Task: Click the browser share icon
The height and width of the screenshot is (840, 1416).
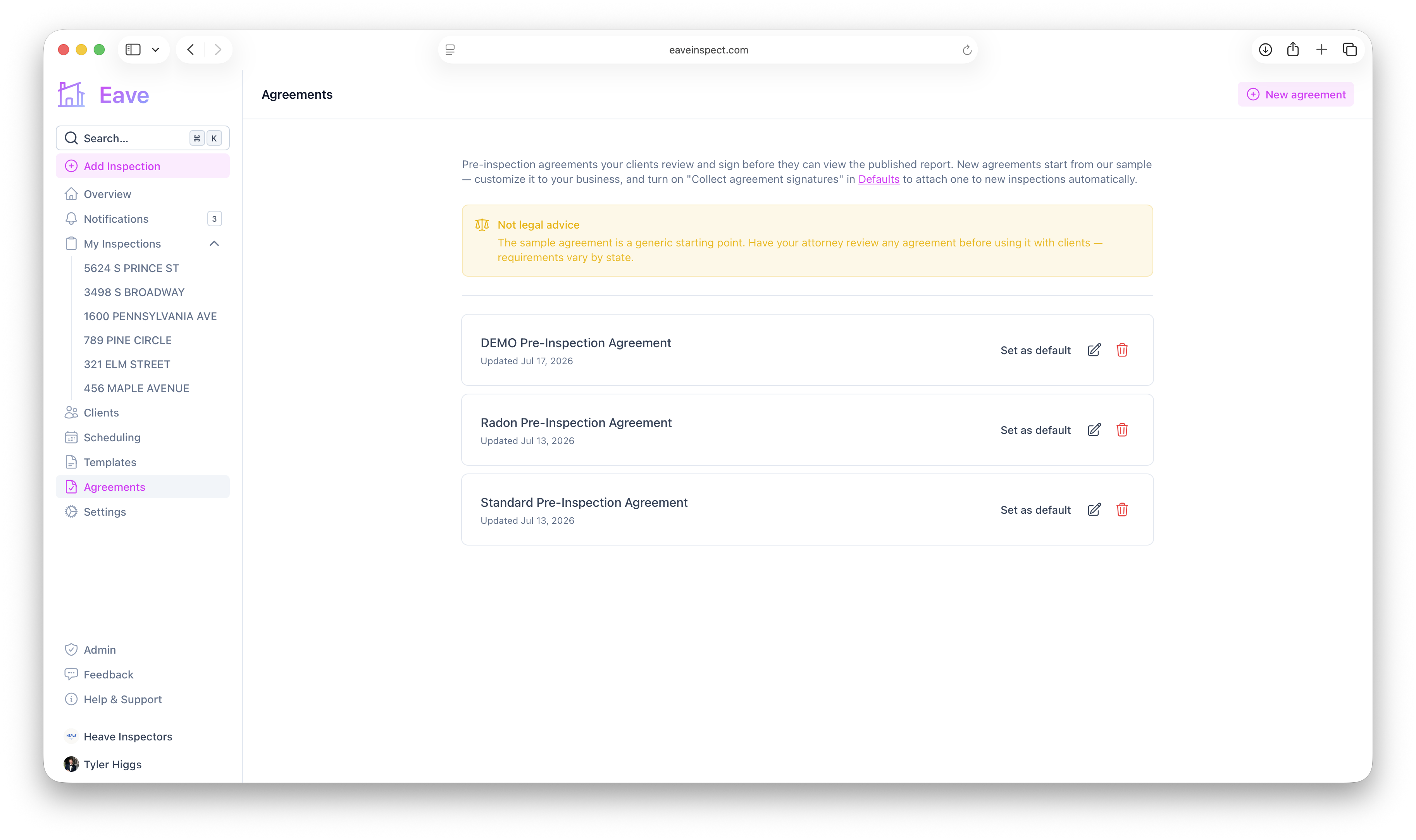Action: 1293,49
